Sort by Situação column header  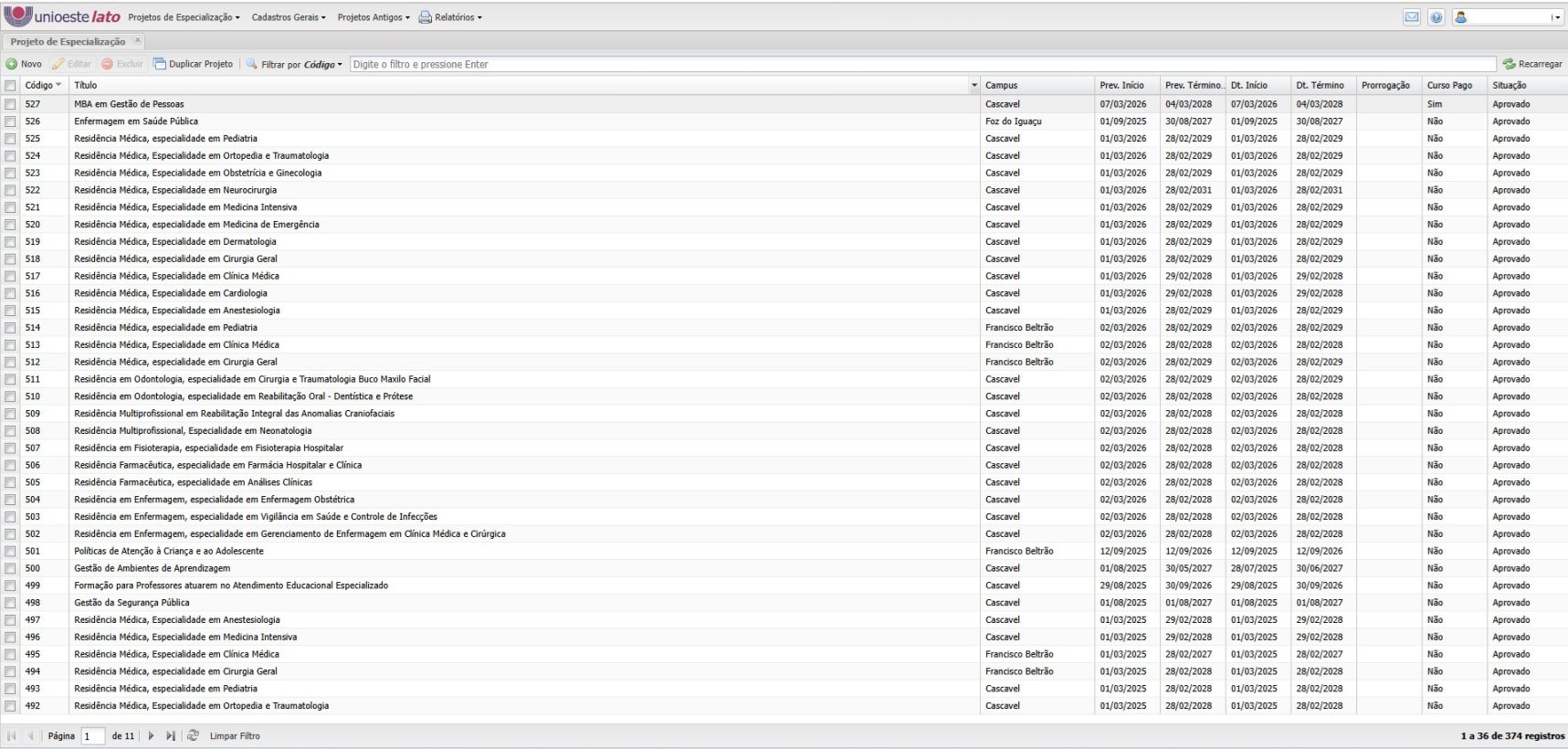click(1510, 85)
